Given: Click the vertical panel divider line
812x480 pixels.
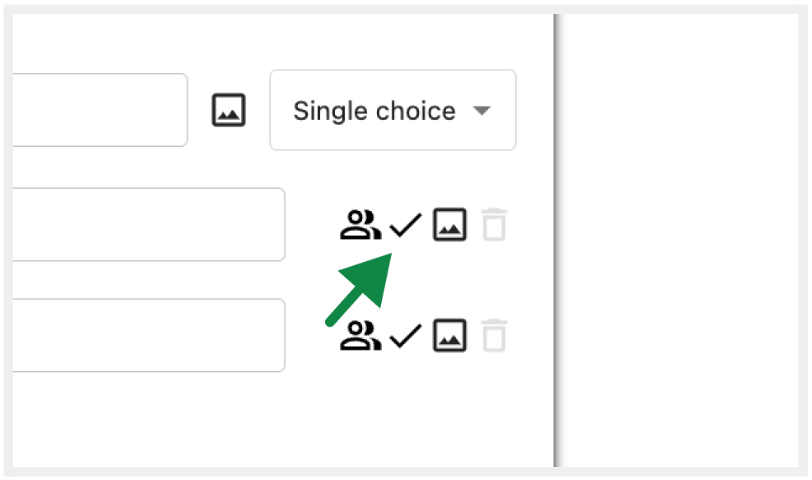Looking at the screenshot, I should (554, 240).
